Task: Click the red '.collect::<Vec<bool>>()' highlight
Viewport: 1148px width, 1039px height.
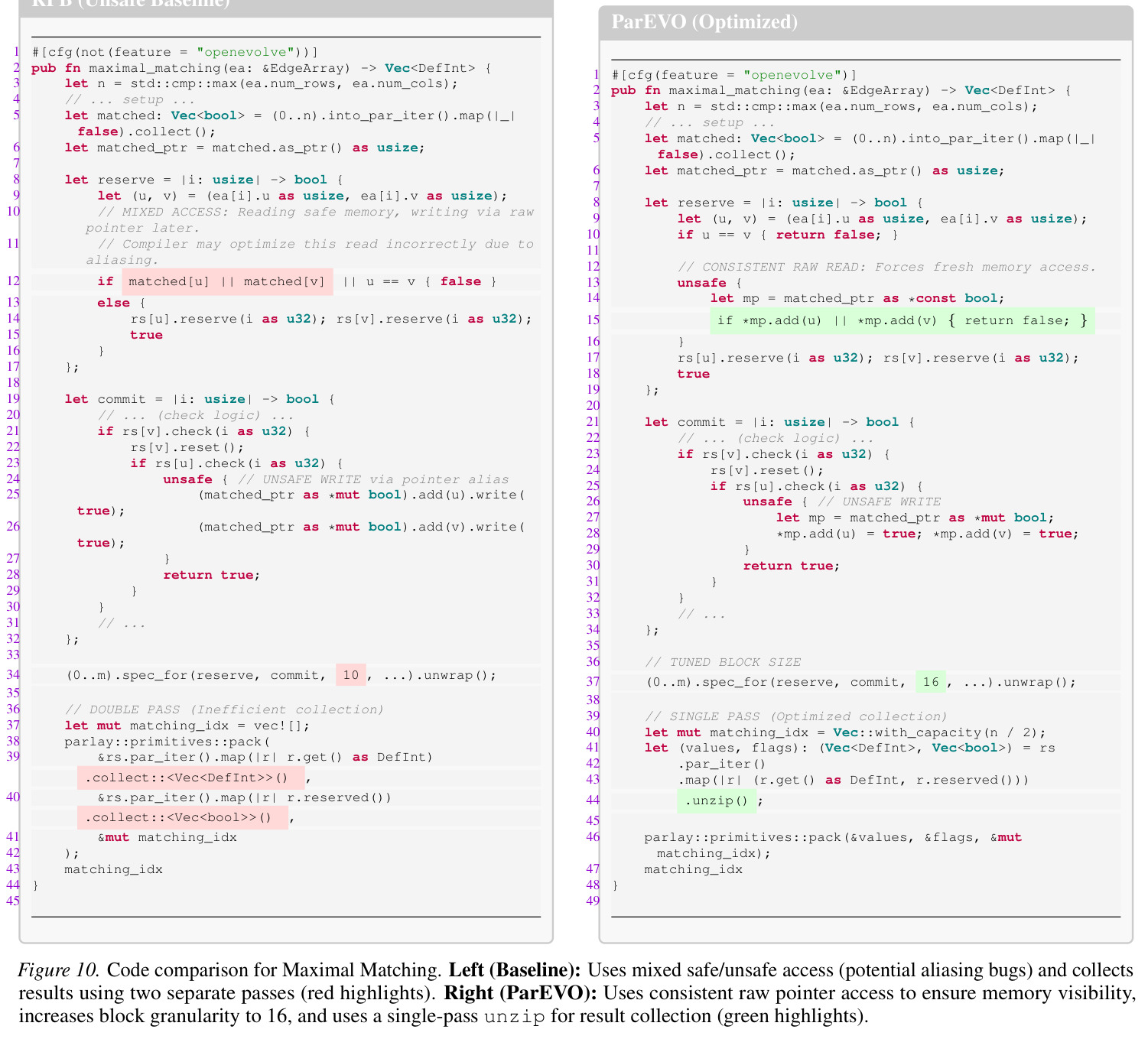Action: pyautogui.click(x=183, y=817)
